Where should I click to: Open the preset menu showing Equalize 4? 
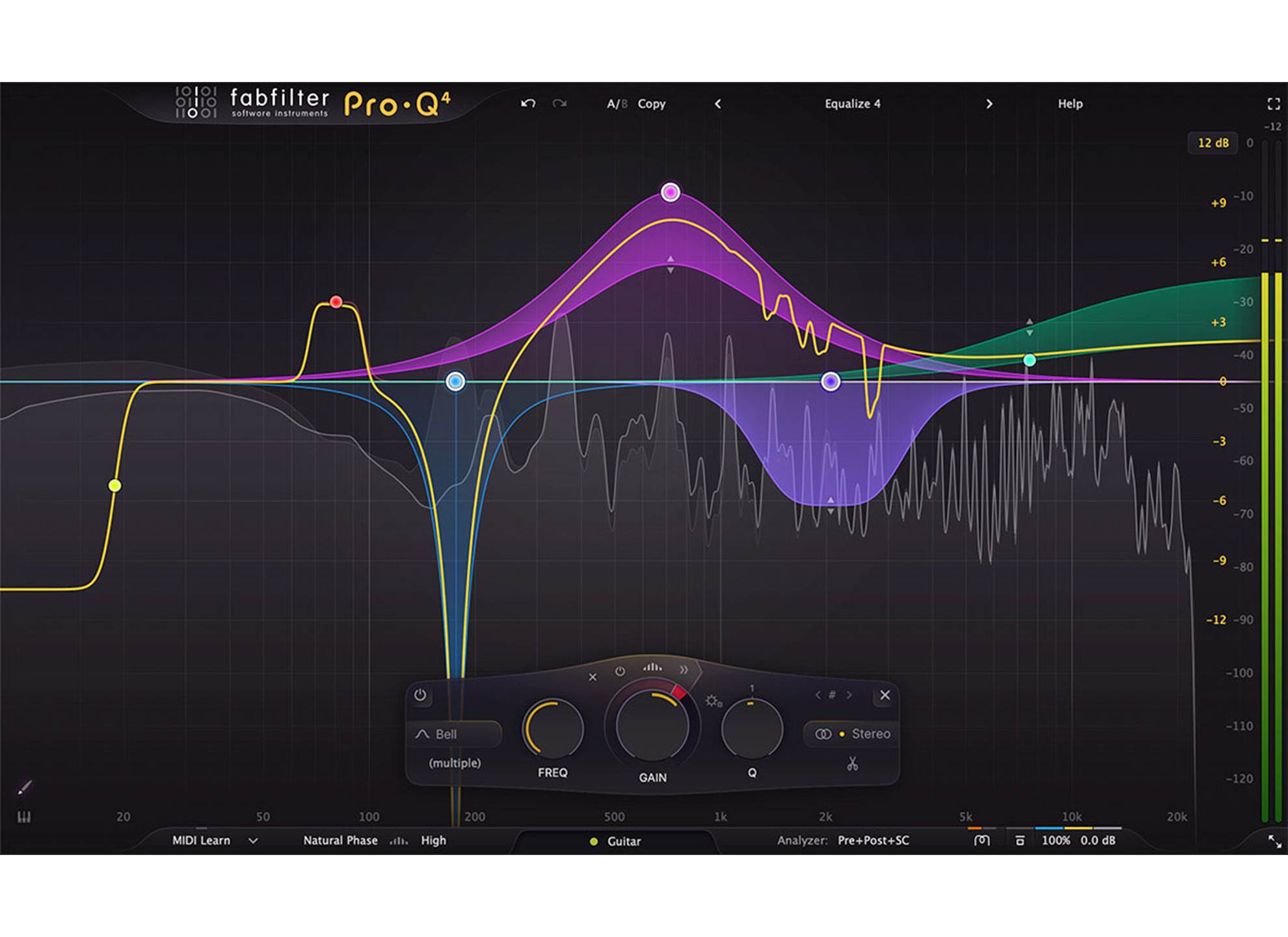click(852, 103)
